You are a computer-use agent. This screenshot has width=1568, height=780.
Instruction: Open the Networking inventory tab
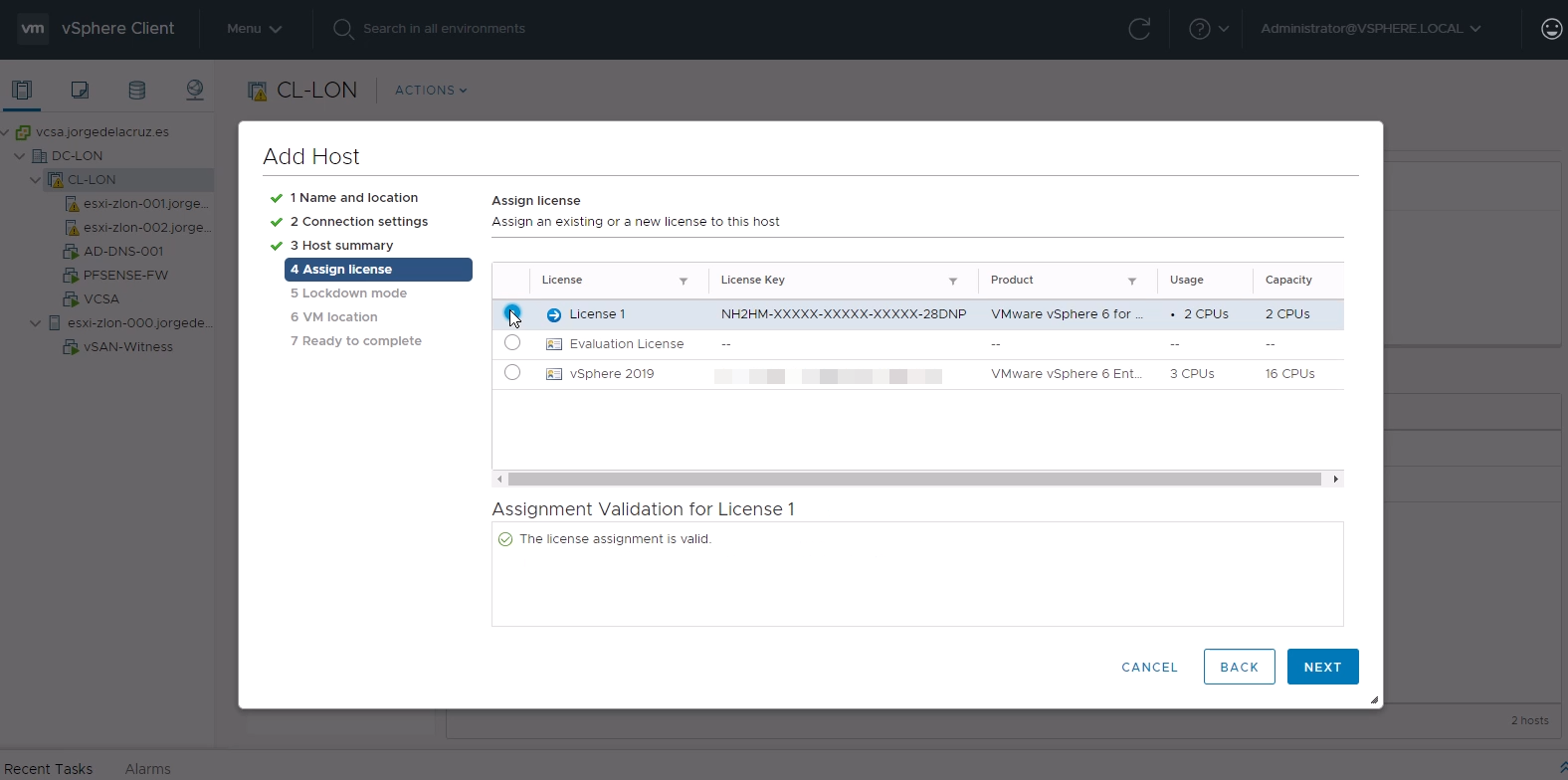(x=195, y=91)
